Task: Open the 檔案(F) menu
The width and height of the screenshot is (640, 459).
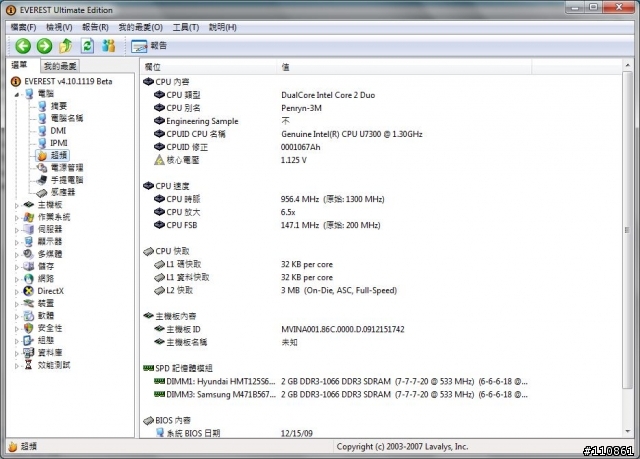Action: tap(23, 27)
